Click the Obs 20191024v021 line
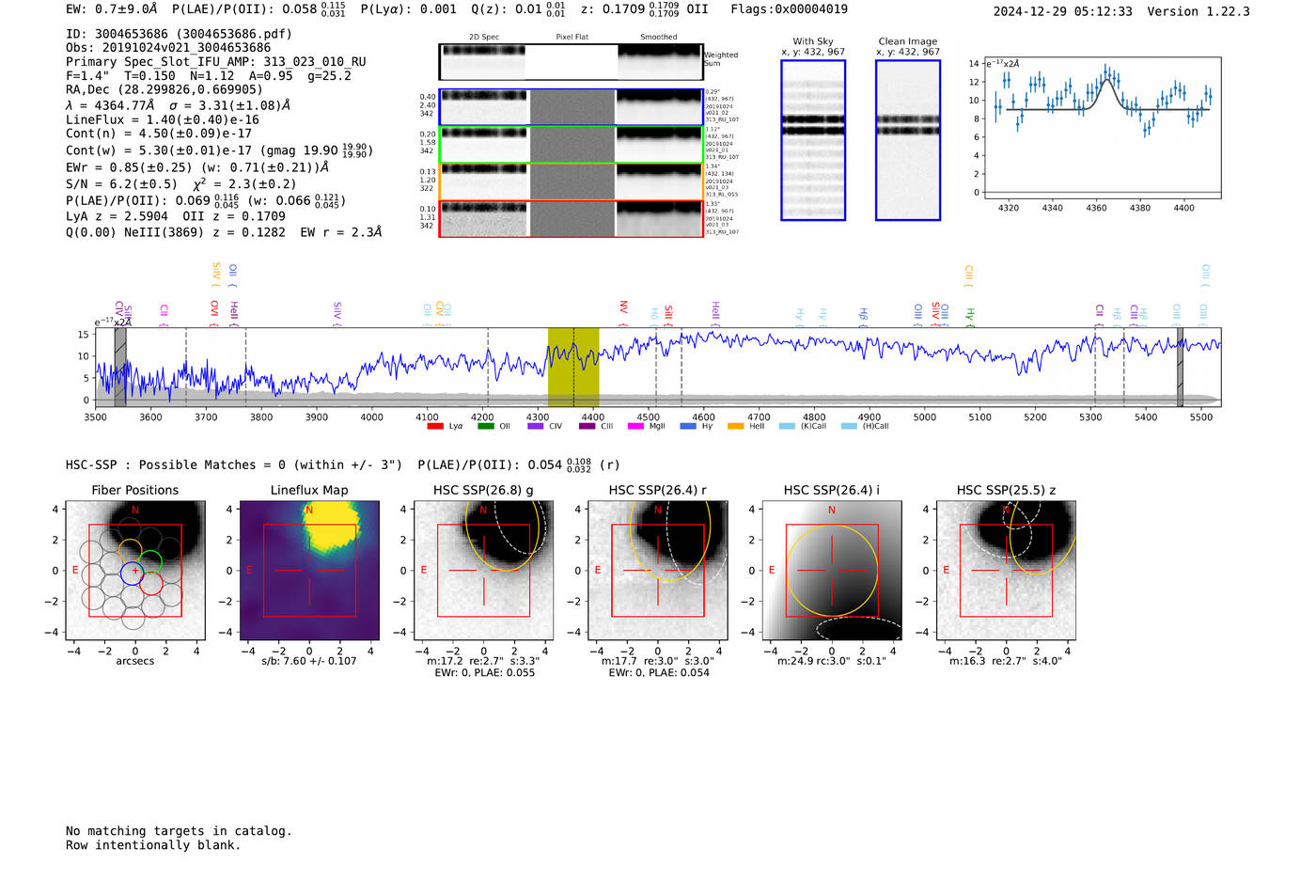Viewport: 1316px width, 896px height. pos(168,48)
